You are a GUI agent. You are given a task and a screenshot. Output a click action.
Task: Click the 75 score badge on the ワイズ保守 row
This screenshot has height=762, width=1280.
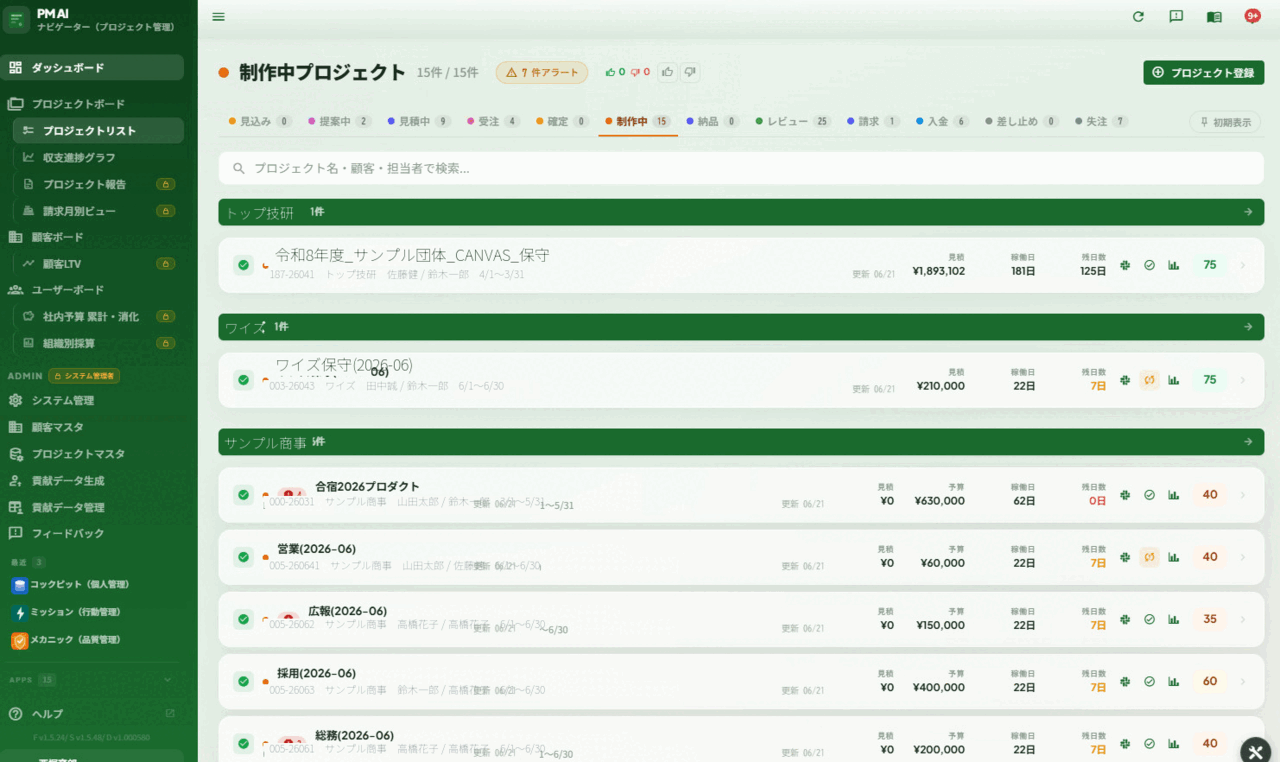(x=1210, y=380)
